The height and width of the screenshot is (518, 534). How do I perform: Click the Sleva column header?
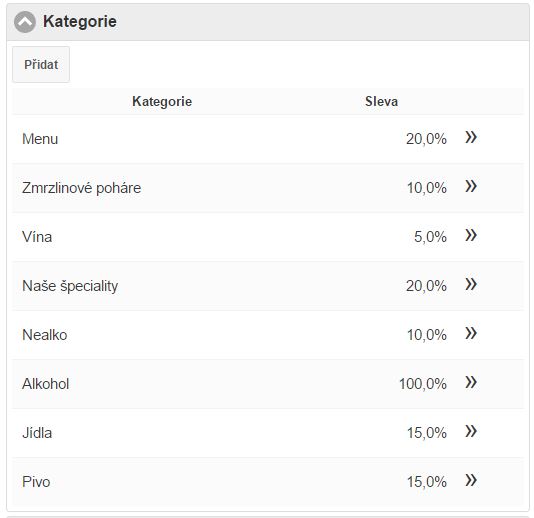(x=381, y=101)
